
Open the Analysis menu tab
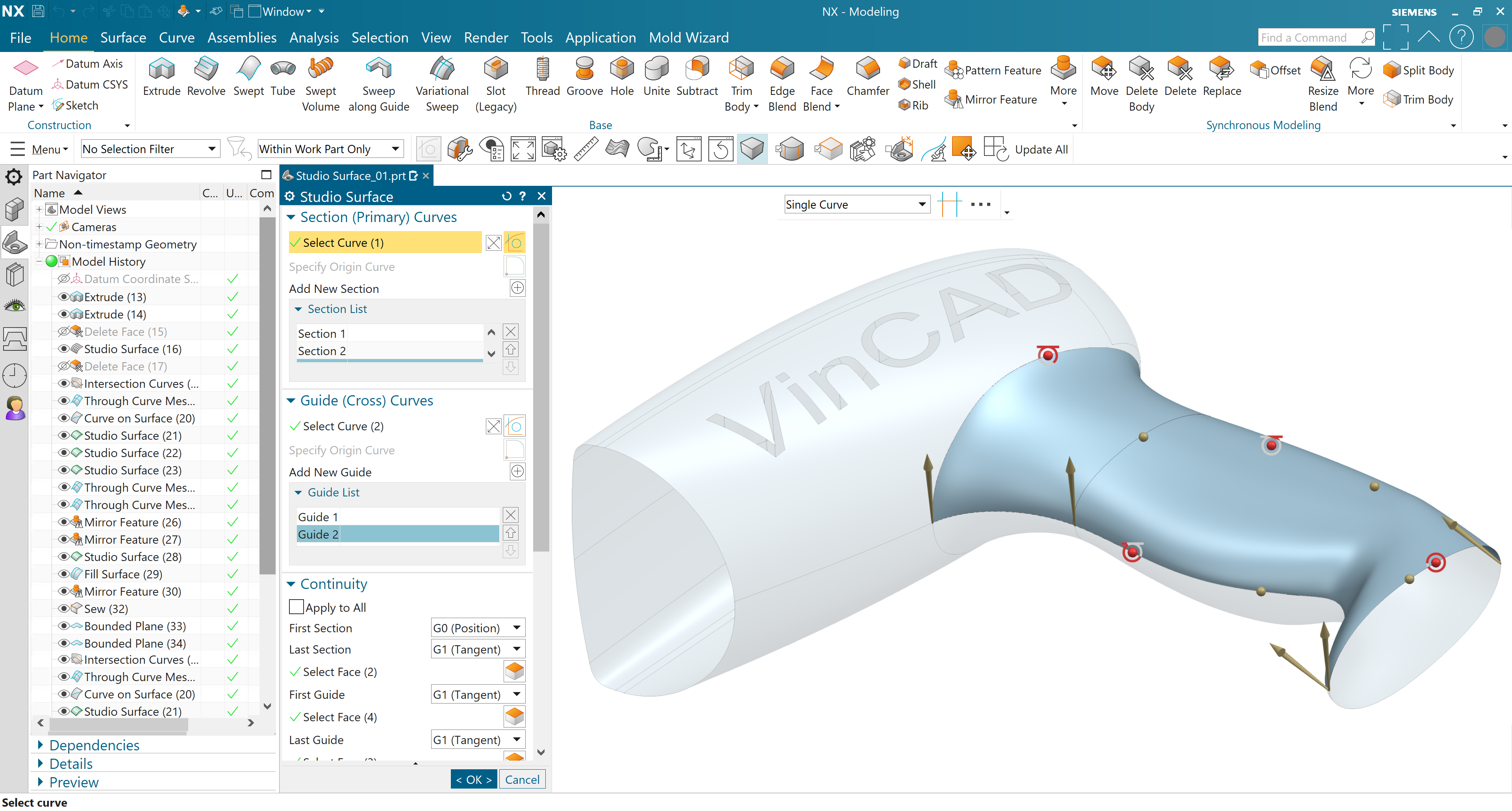tap(313, 37)
